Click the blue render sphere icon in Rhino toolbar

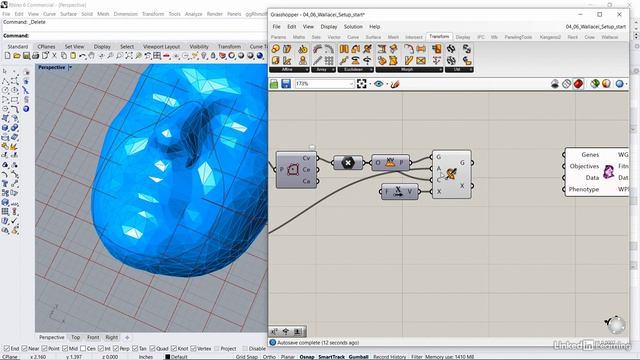(x=260, y=56)
